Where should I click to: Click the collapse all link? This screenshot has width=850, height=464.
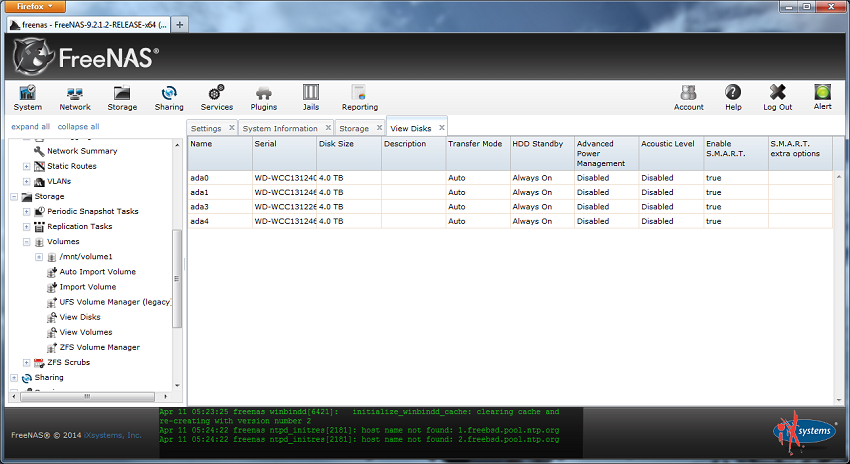(79, 126)
